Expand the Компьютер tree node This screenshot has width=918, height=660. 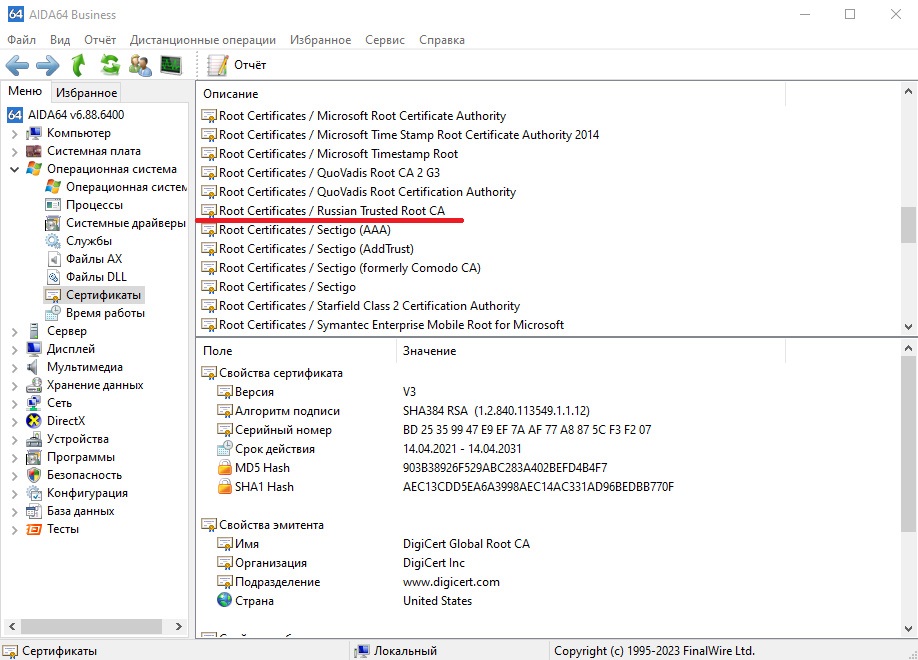tap(14, 134)
